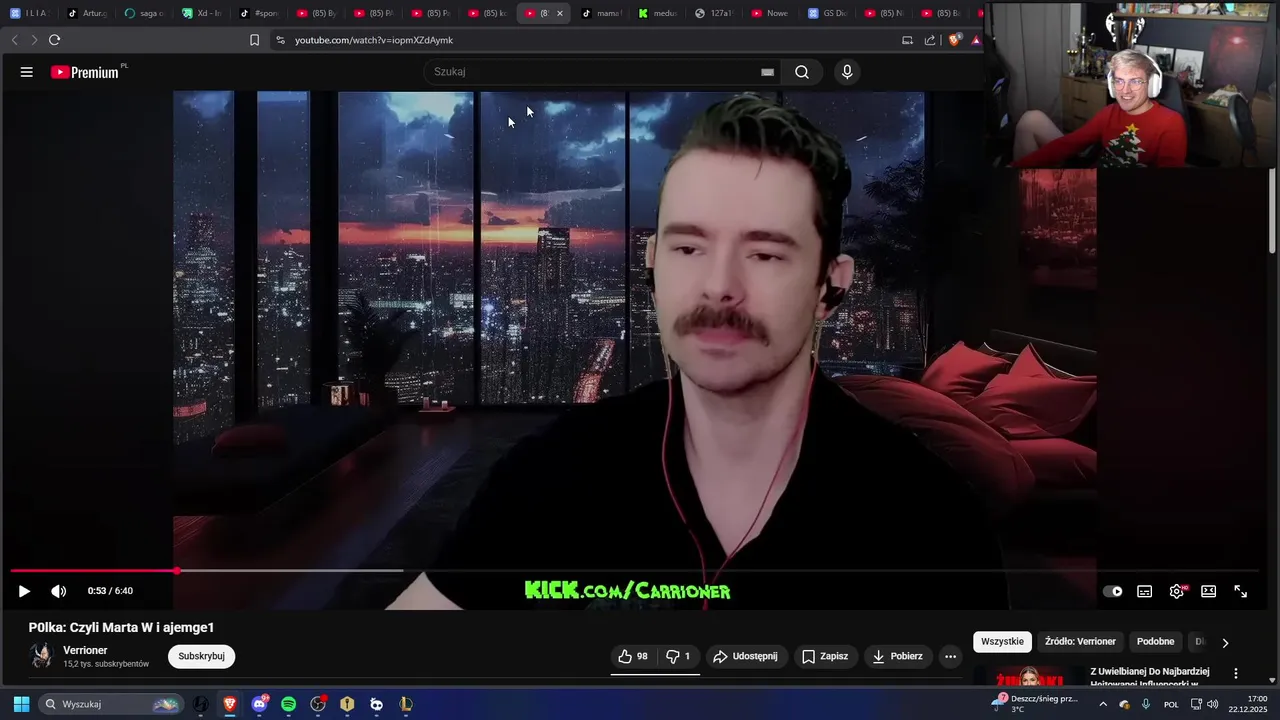
Task: Click the recommended video thumbnail
Action: 1027,677
